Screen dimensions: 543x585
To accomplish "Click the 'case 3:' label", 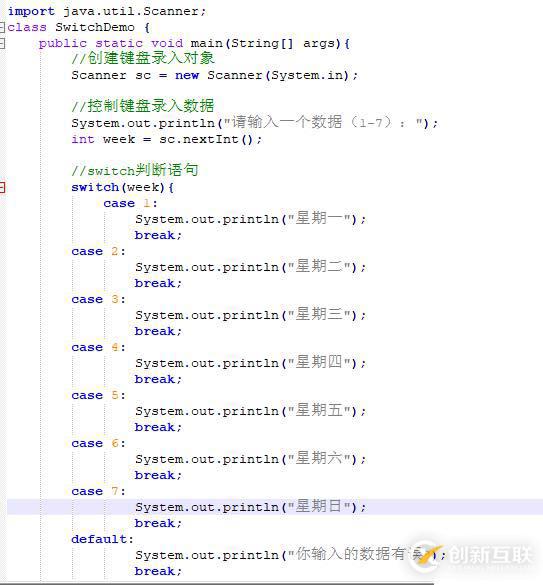I will point(99,300).
